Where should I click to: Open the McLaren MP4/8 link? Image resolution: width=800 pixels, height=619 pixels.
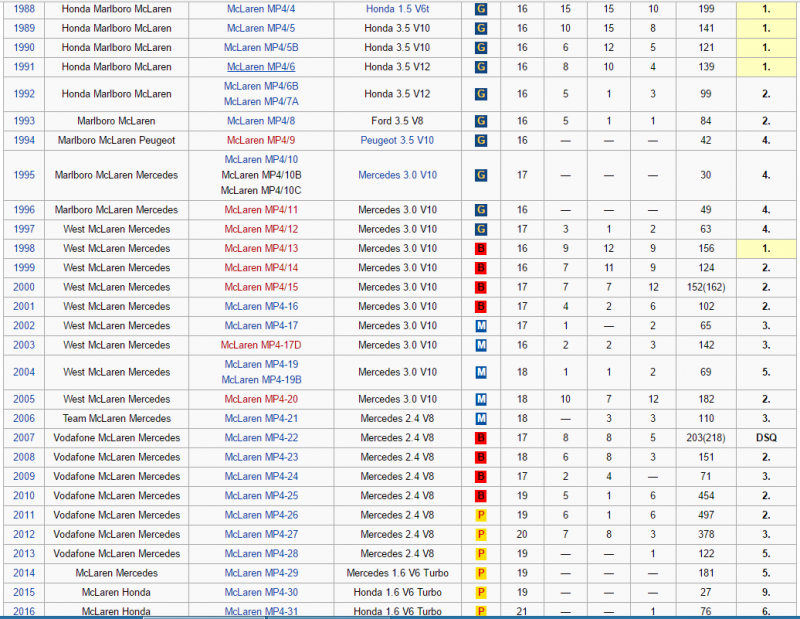point(261,121)
